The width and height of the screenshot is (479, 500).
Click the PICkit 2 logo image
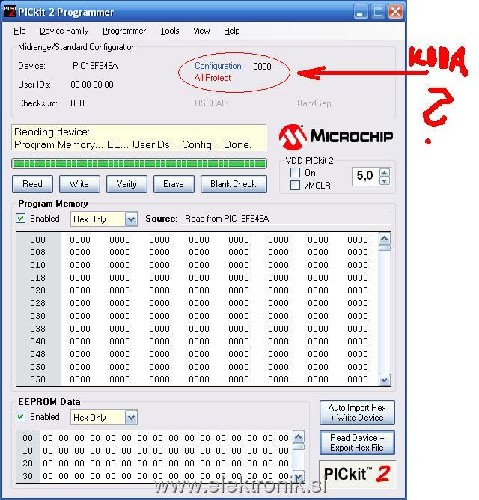(x=357, y=474)
